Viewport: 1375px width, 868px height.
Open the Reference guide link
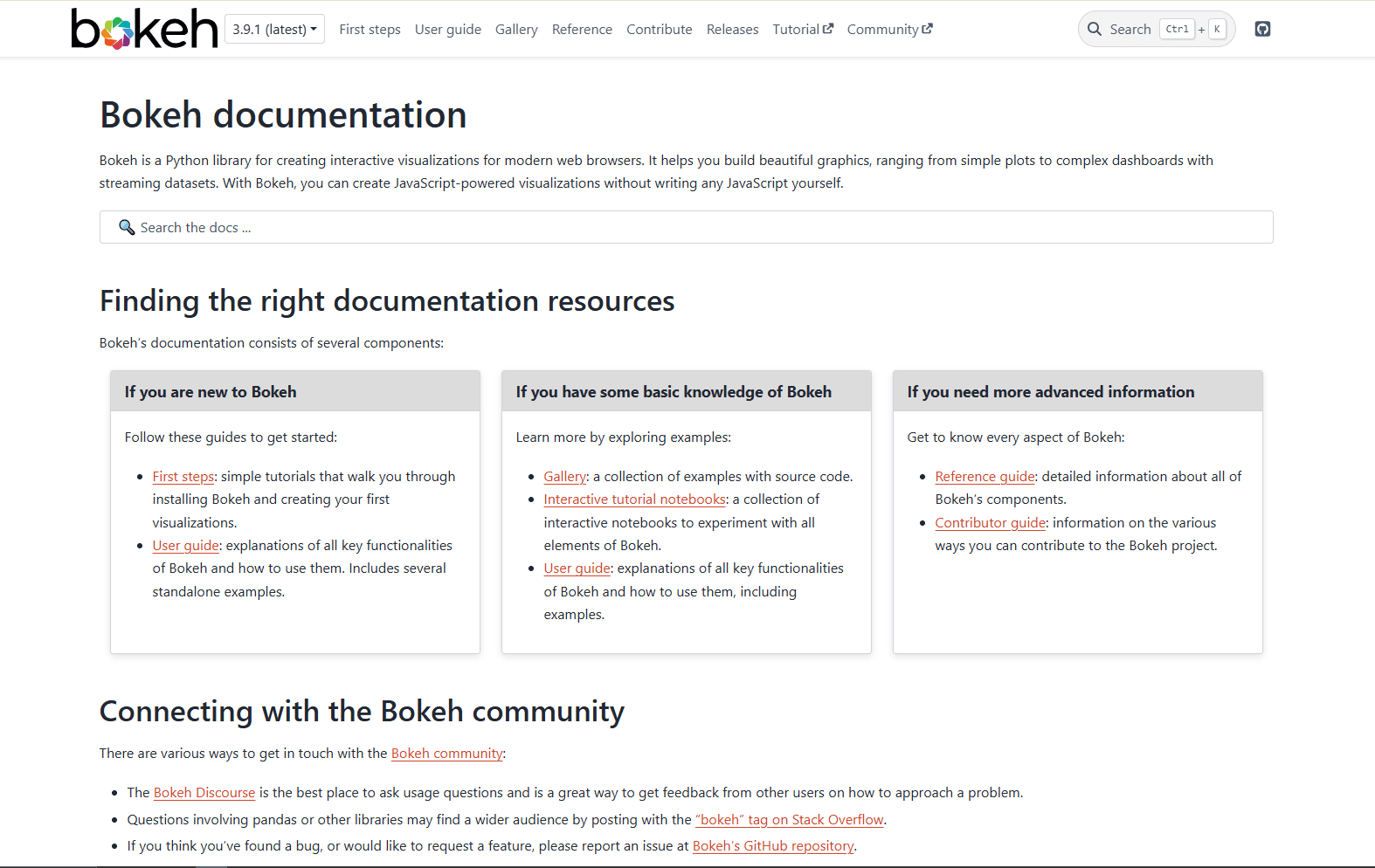(985, 477)
